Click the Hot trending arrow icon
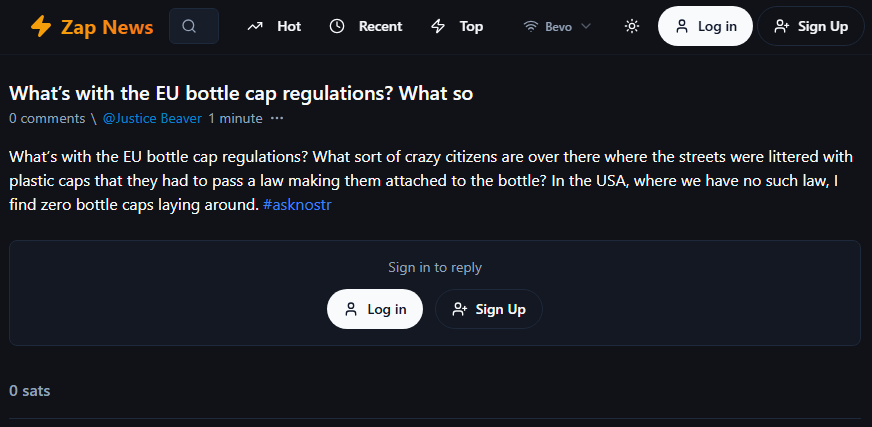Viewport: 872px width, 427px height. point(255,26)
